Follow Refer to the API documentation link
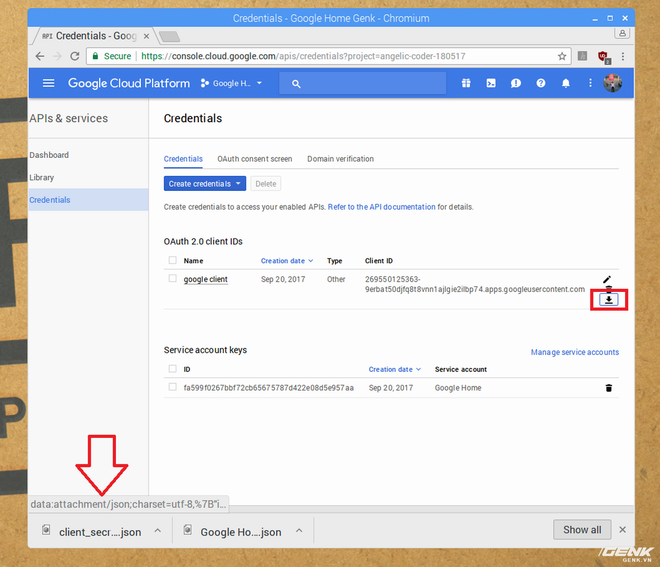Screen dimensions: 660x567 (x=381, y=207)
